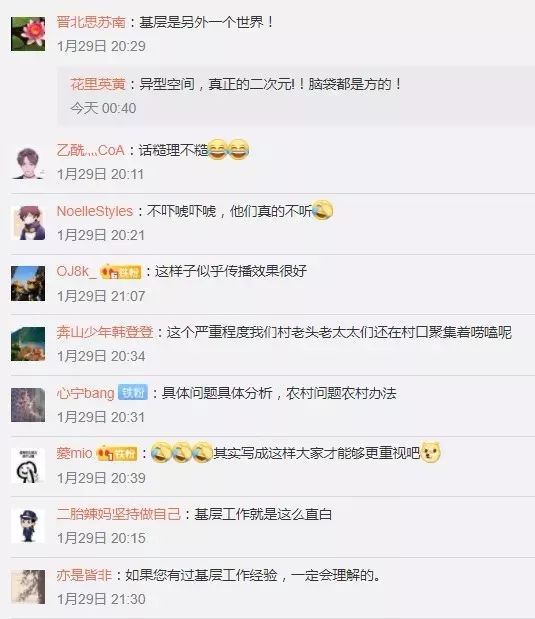Open the 心宁bang profile link
Viewport: 535px width, 619px height.
(86, 393)
